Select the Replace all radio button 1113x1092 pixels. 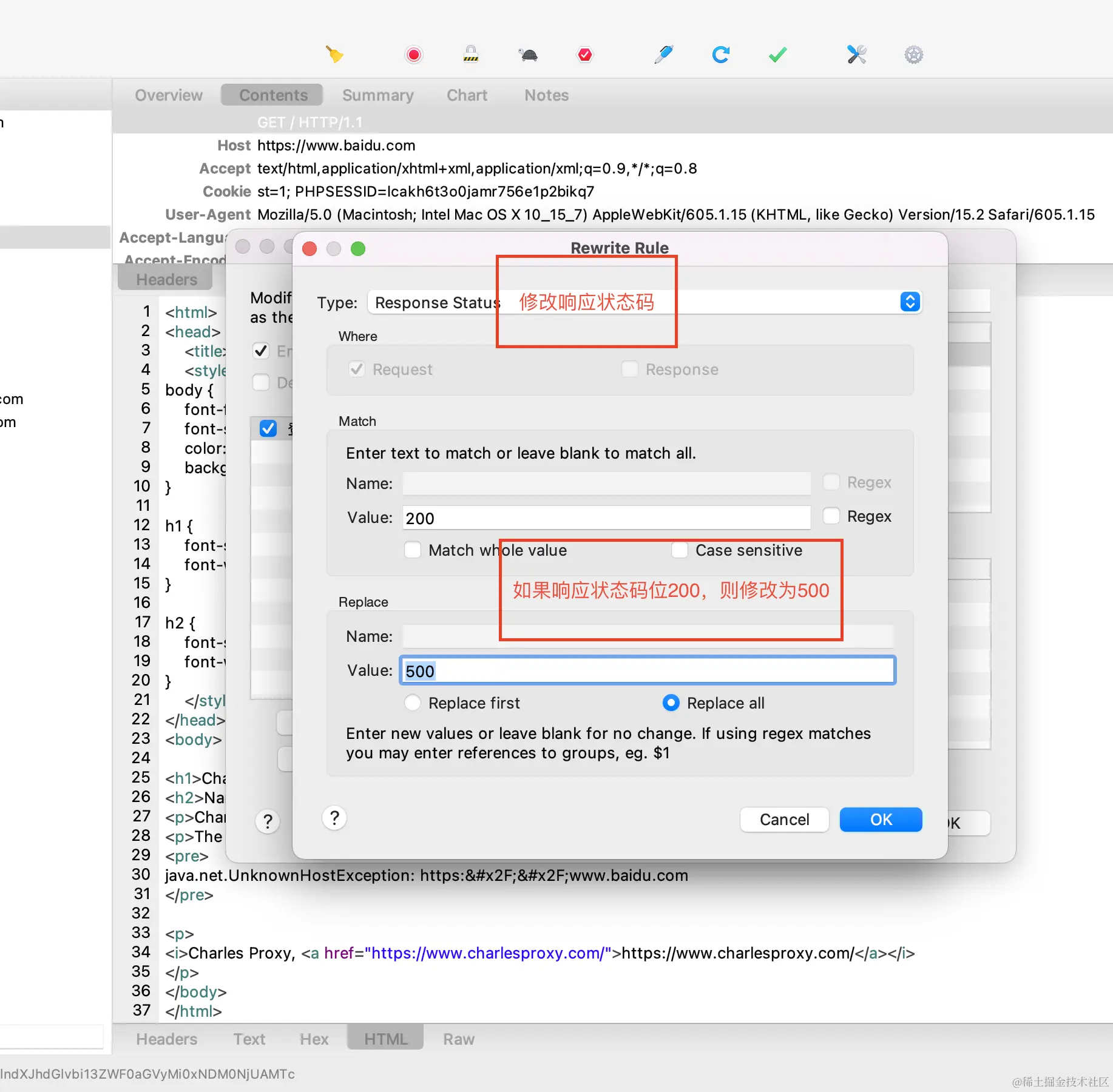coord(671,703)
